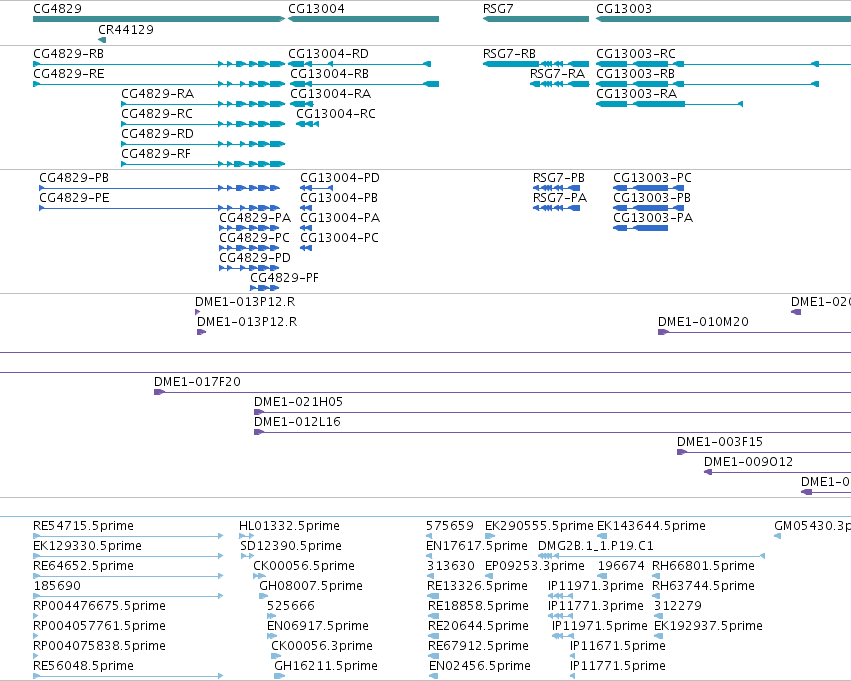Open the CG4829-RB transcript label

click(68, 54)
